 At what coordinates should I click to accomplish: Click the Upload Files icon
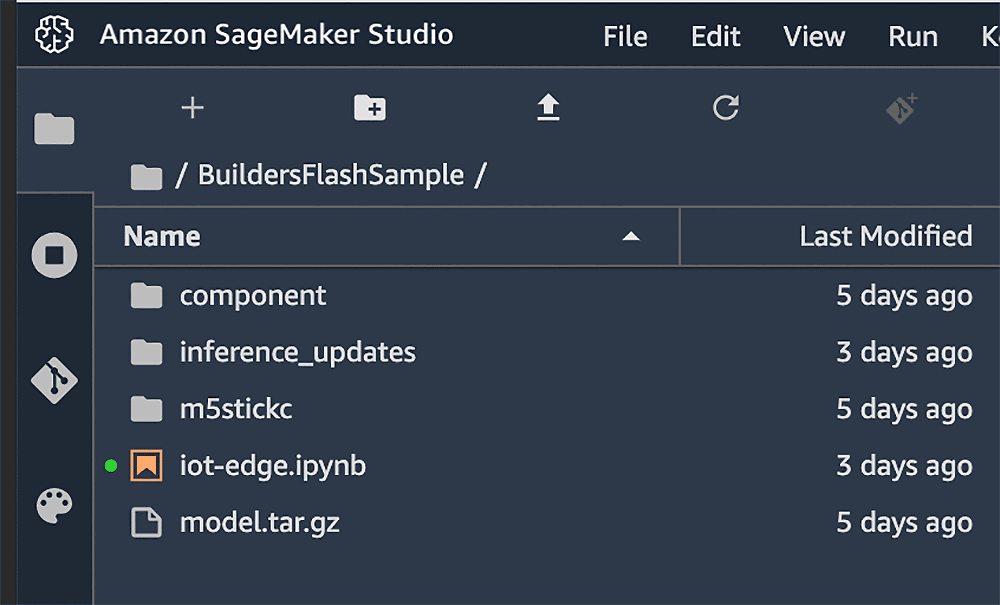coord(547,108)
